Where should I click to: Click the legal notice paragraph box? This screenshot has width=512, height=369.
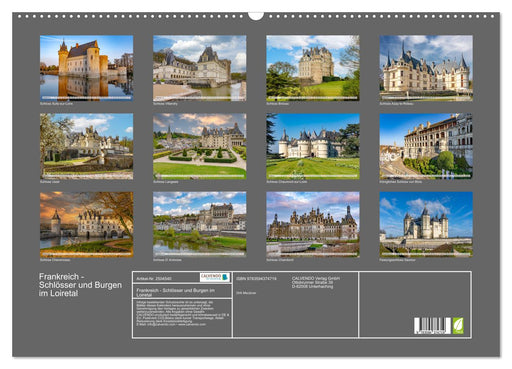click(x=182, y=318)
